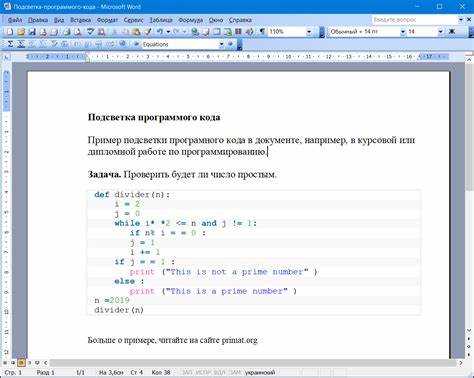The height and width of the screenshot is (378, 474).
Task: Select Print Layout view button in status area
Action: coord(21,362)
